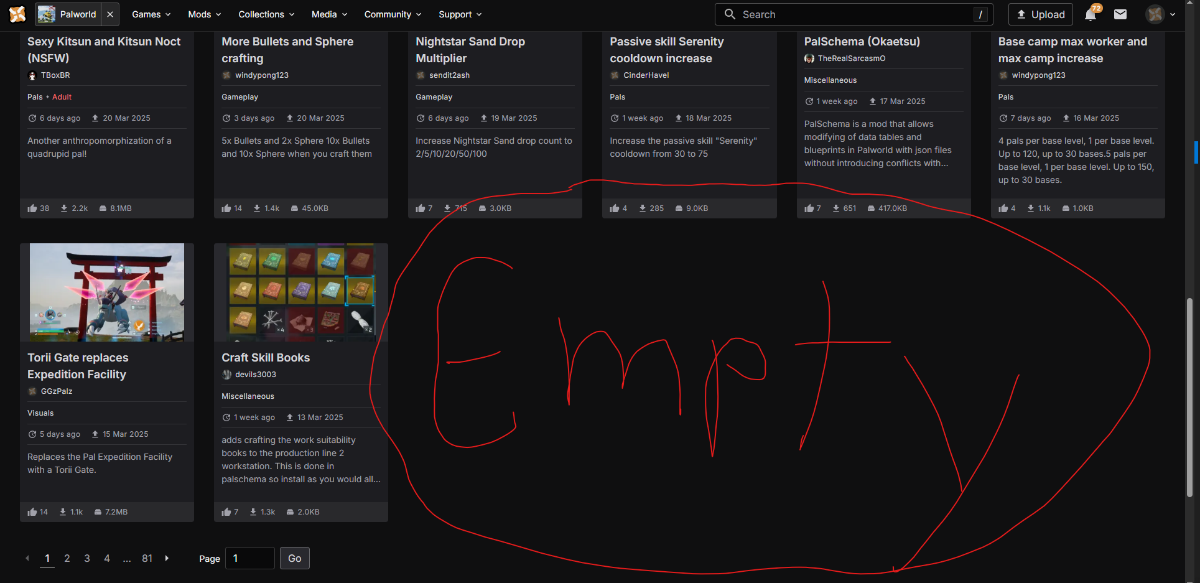Expand the Community menu
This screenshot has height=583, width=1200.
point(393,14)
